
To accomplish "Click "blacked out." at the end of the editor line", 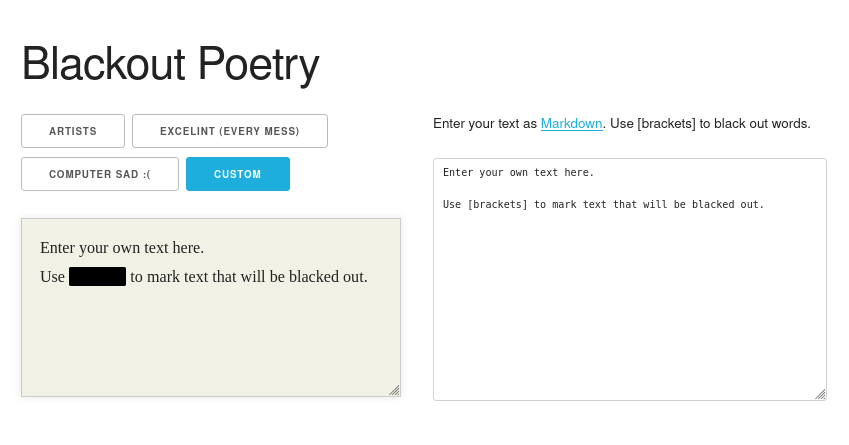I will click(731, 205).
